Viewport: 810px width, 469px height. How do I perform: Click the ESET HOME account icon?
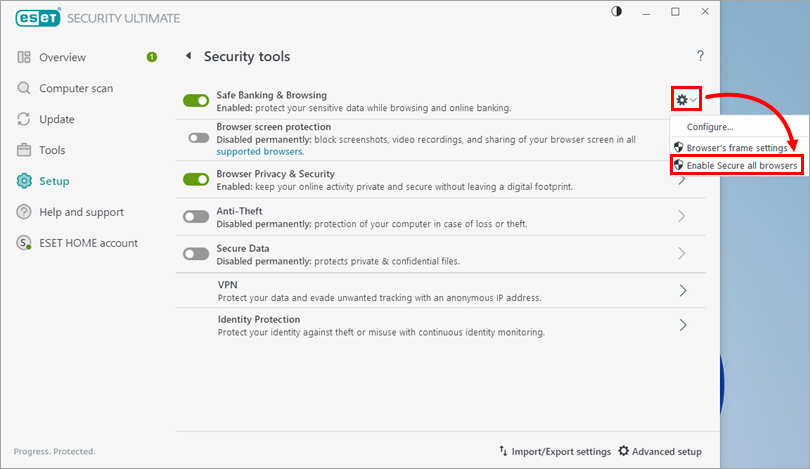[x=24, y=243]
